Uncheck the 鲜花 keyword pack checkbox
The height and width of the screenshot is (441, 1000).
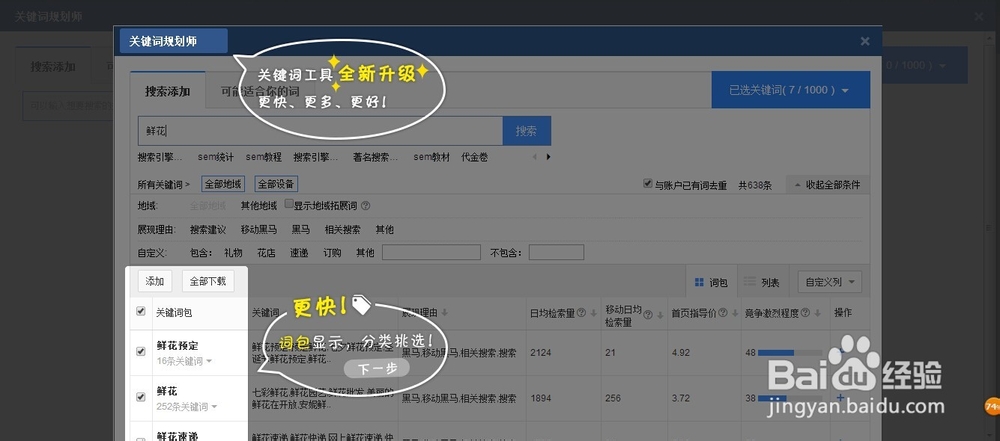pyautogui.click(x=141, y=397)
